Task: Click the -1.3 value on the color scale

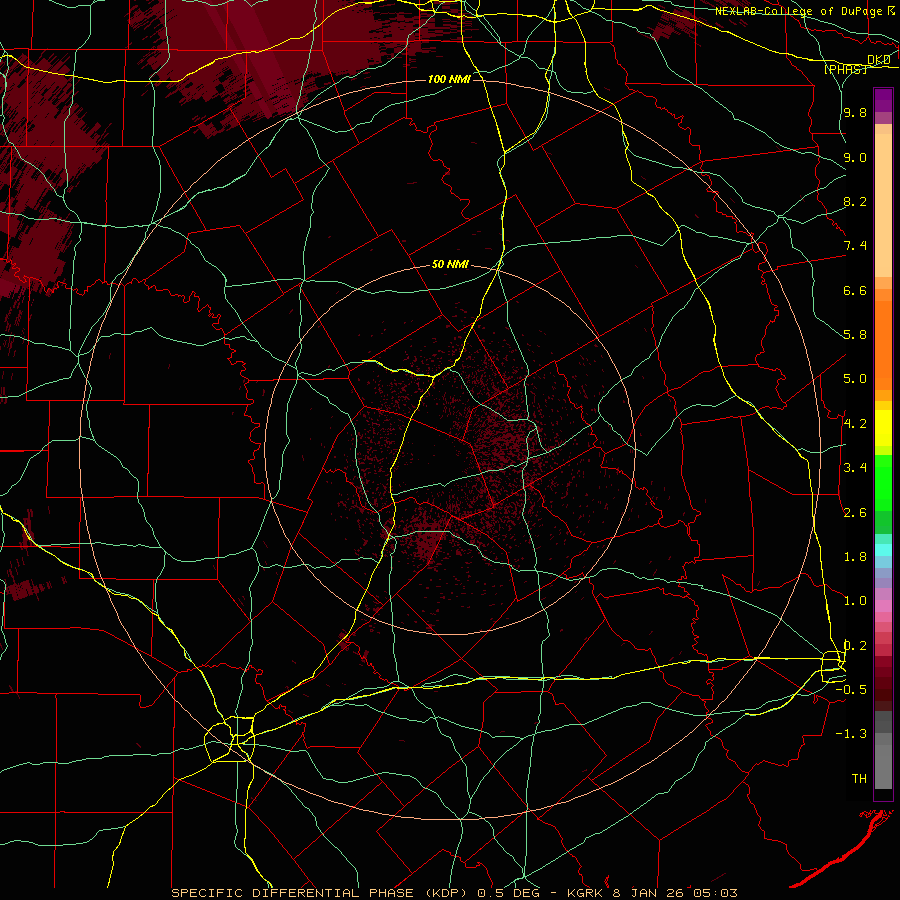Action: tap(851, 734)
